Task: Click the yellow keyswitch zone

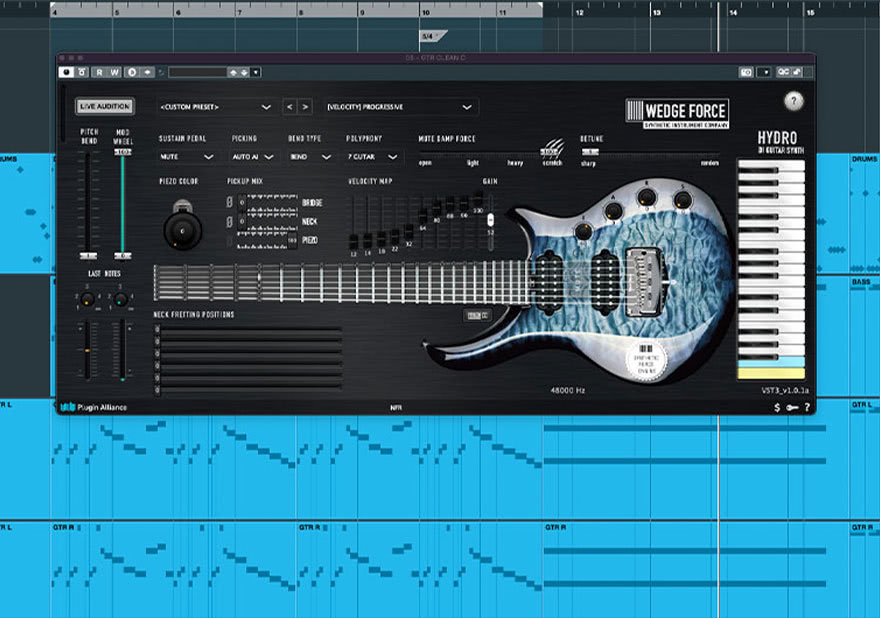Action: (771, 374)
